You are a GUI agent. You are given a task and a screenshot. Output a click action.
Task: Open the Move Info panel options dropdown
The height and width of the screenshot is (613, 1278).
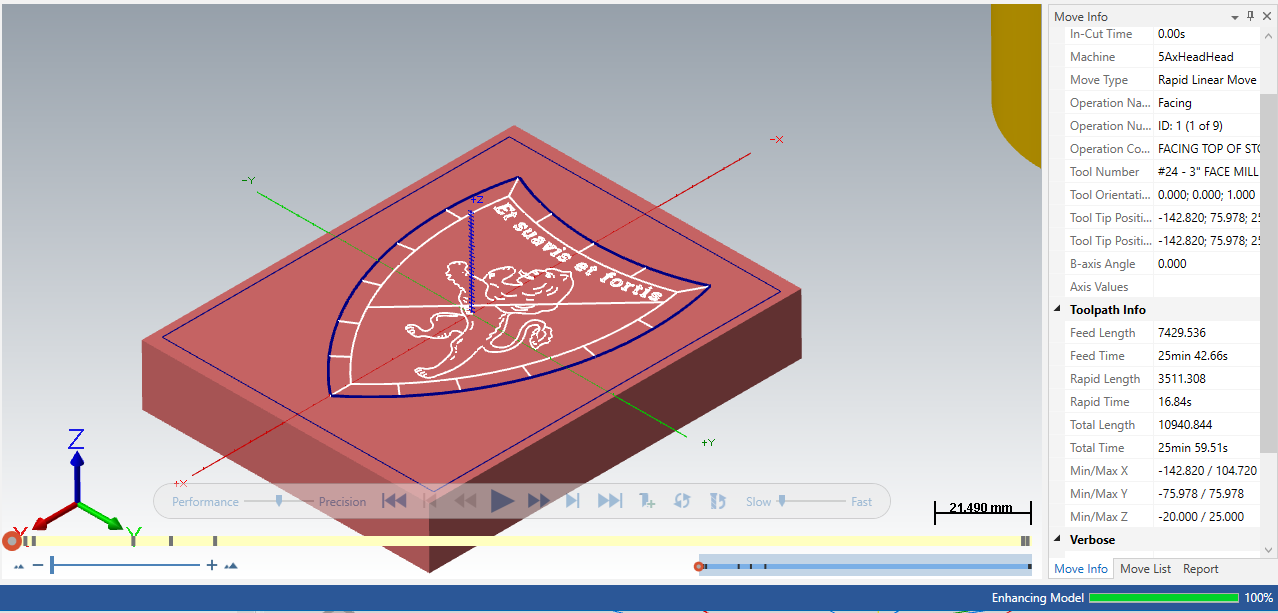[x=1234, y=17]
